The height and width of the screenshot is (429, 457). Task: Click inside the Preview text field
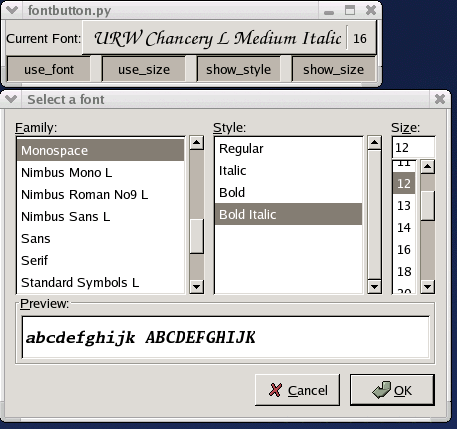point(225,337)
